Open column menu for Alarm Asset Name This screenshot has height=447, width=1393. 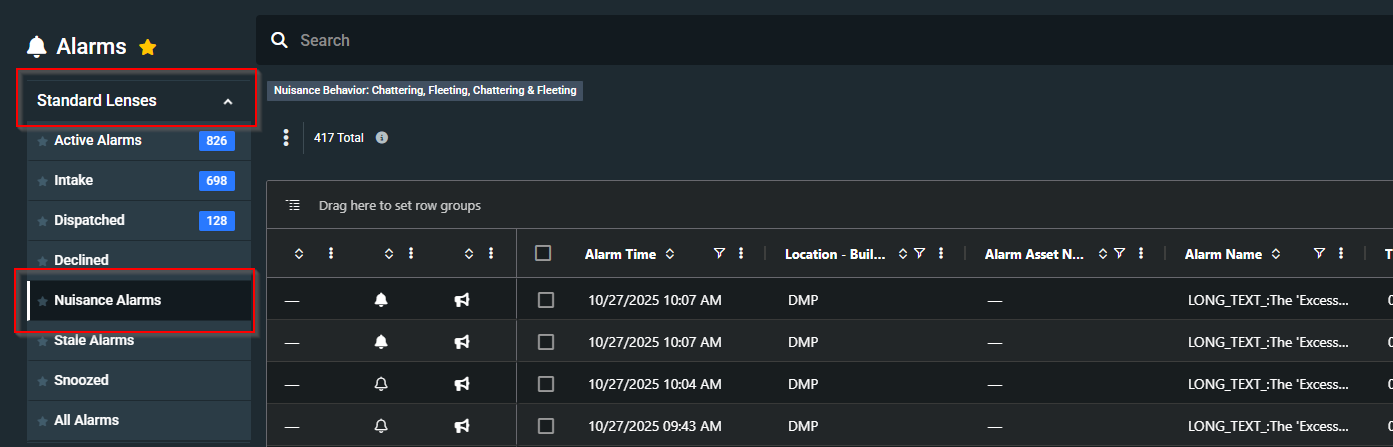point(1141,254)
